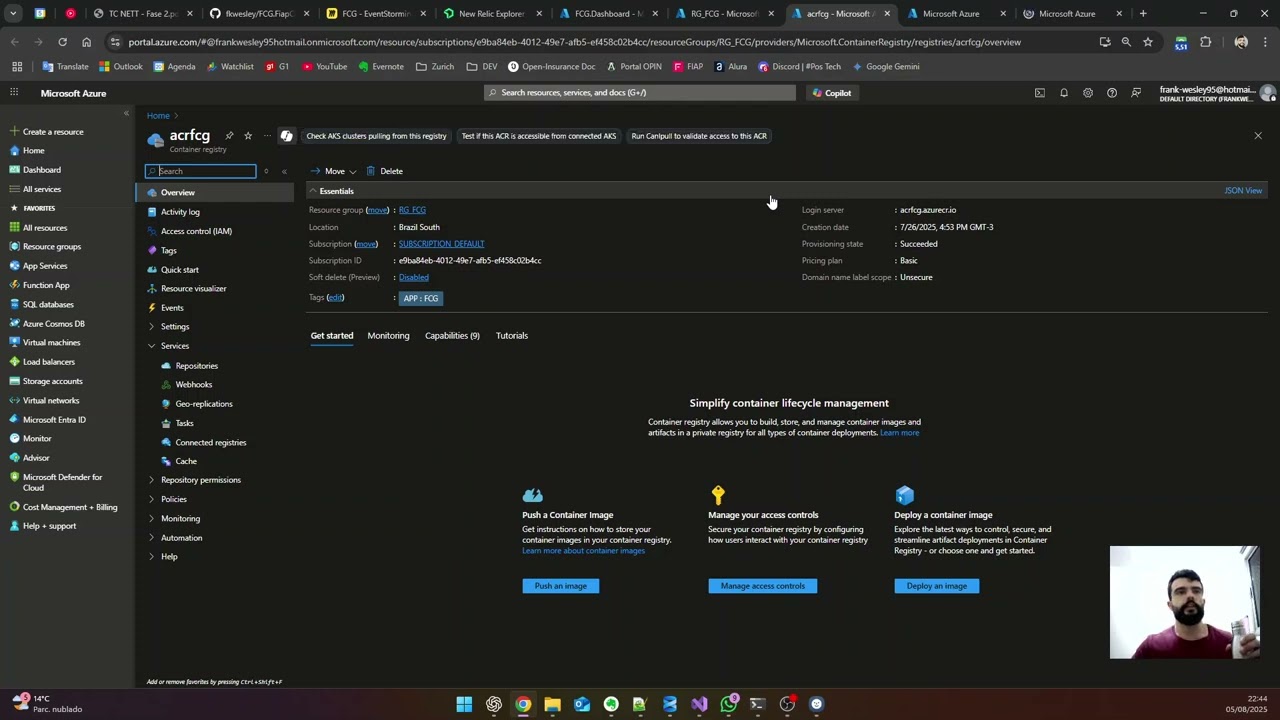Click Create a resource plus icon

[x=14, y=132]
